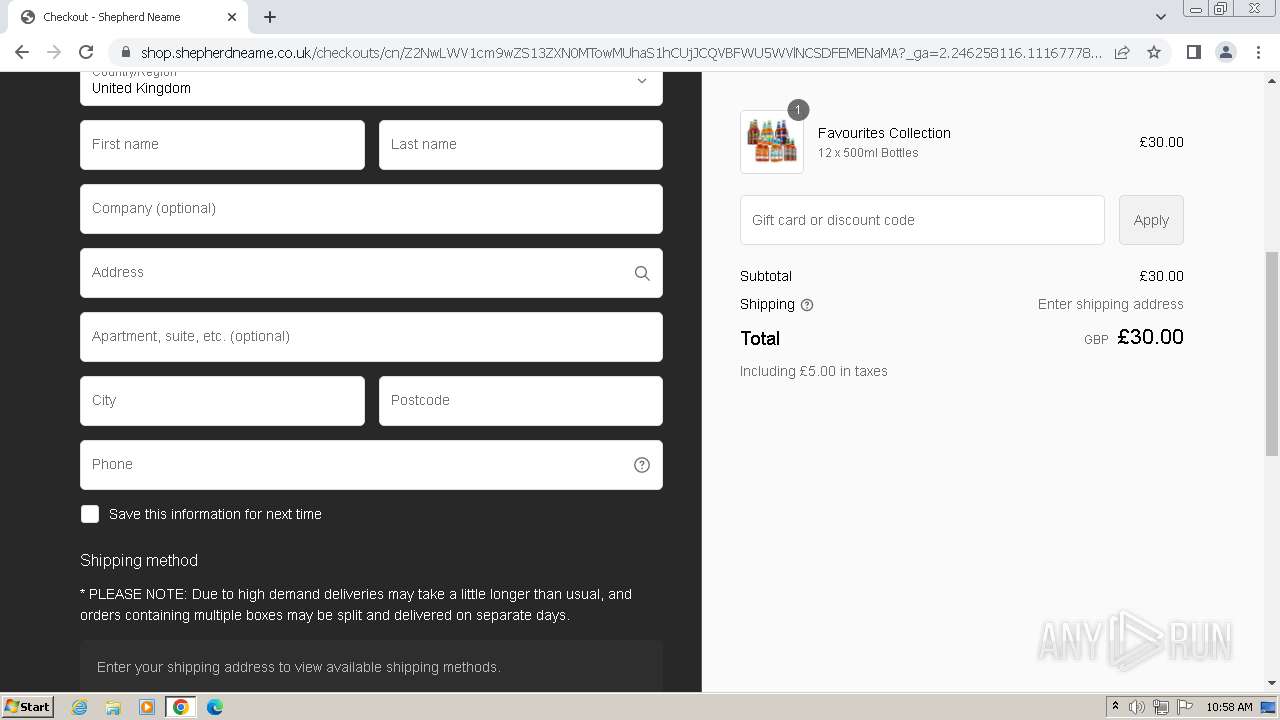Screen dimensions: 1280x720
Task: Focus the City field
Action: 222,400
